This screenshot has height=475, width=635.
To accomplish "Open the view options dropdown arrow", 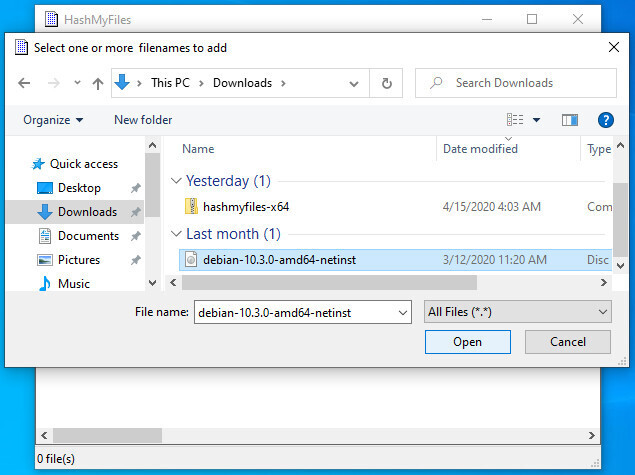I will click(x=537, y=120).
